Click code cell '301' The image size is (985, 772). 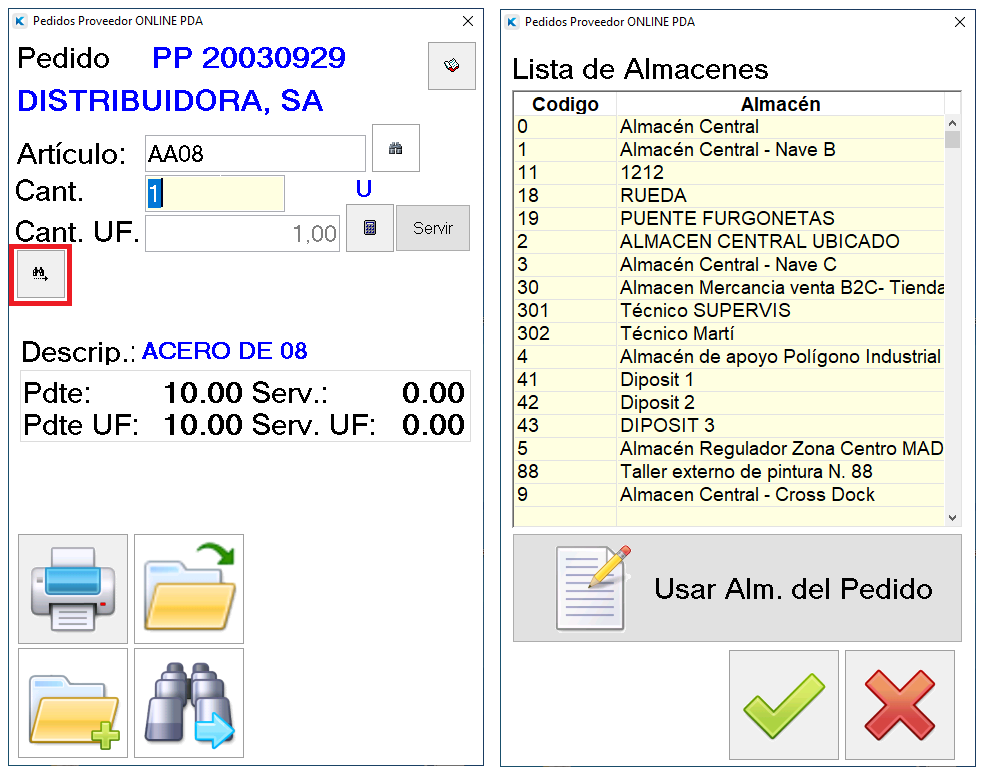(565, 310)
